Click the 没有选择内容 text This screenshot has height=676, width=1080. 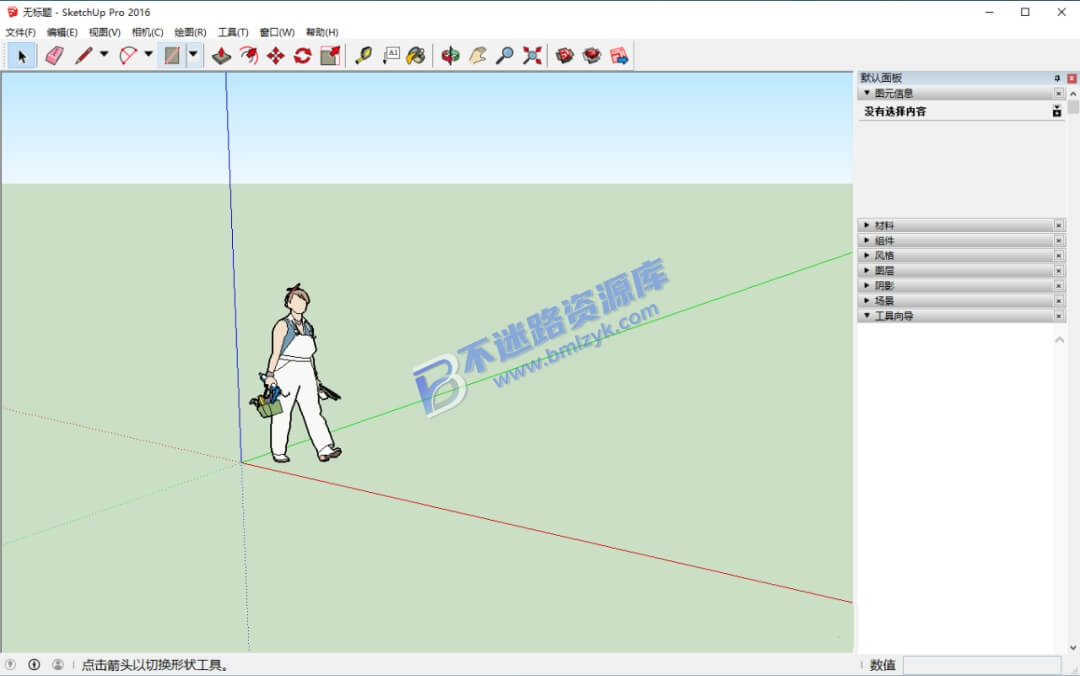pyautogui.click(x=895, y=111)
